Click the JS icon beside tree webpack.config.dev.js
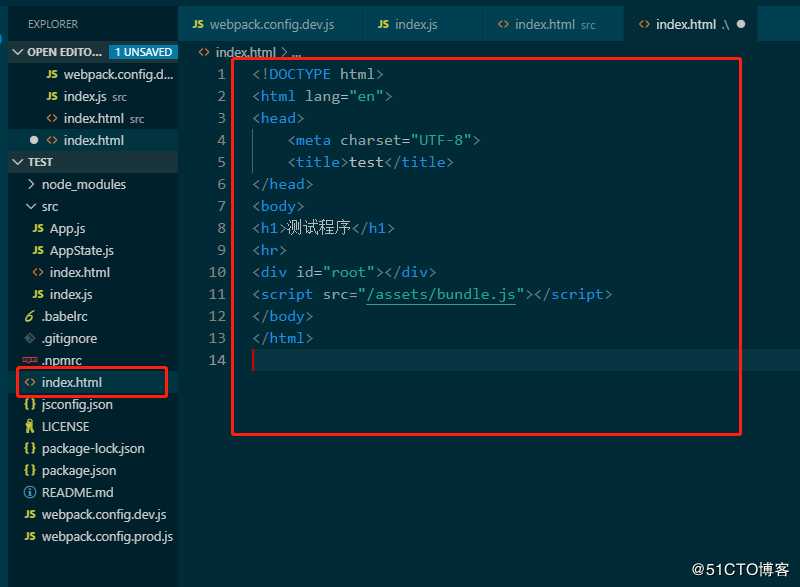Image resolution: width=800 pixels, height=587 pixels. click(x=30, y=514)
